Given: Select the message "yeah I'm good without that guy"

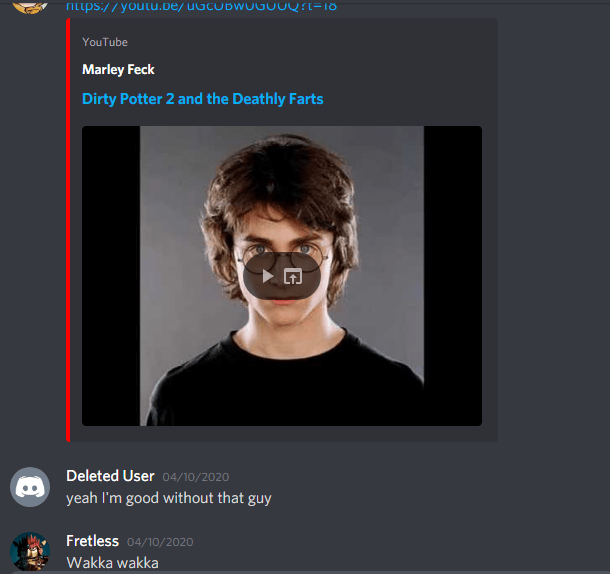Looking at the screenshot, I should pos(169,498).
